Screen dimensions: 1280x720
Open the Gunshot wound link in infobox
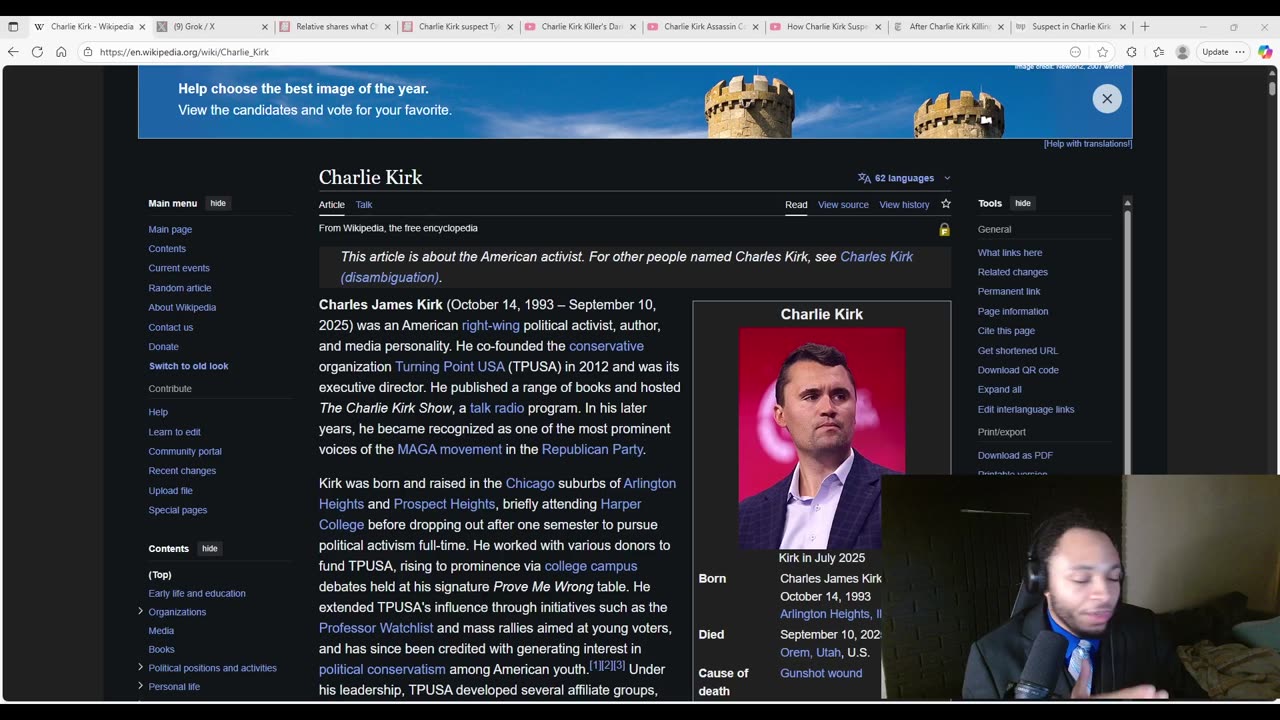tap(821, 673)
